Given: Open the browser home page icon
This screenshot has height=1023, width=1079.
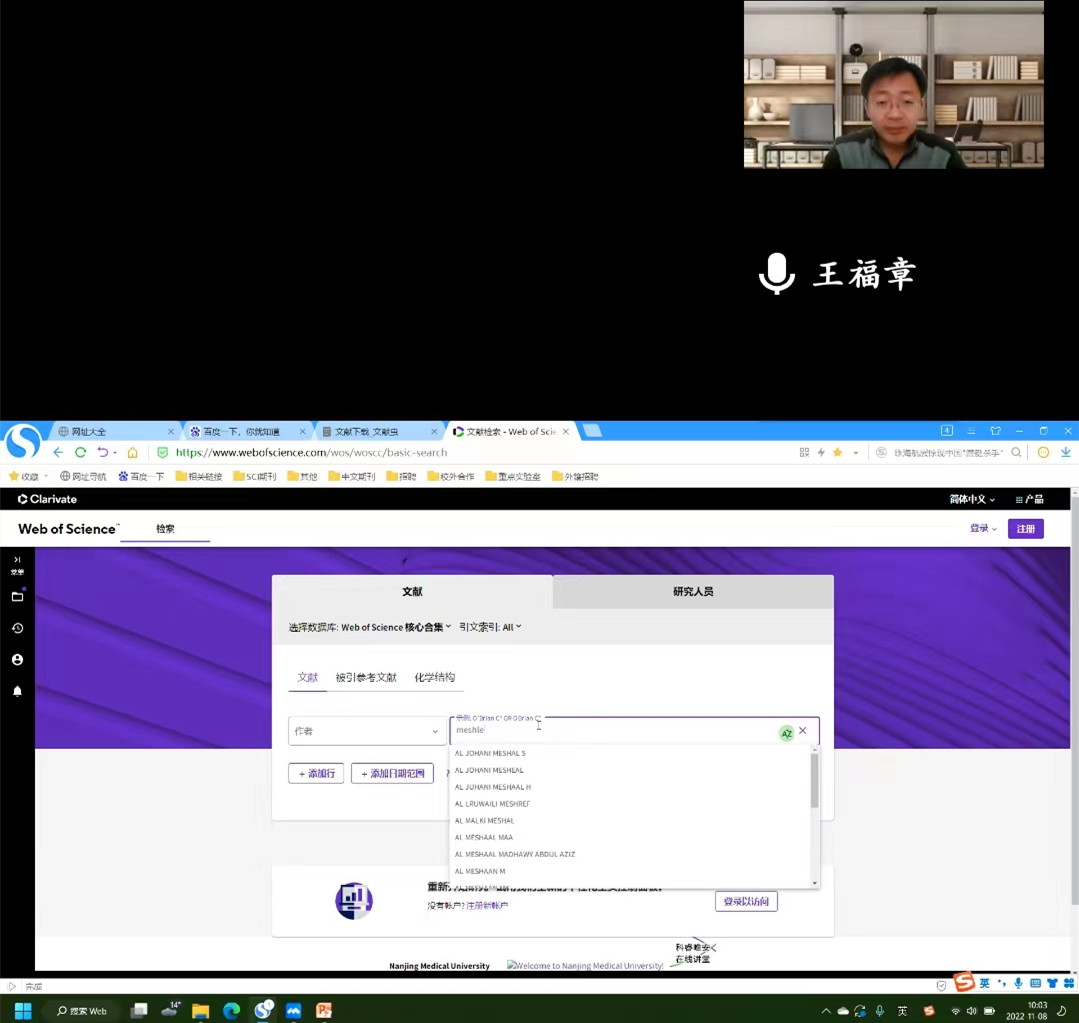Looking at the screenshot, I should coord(132,452).
